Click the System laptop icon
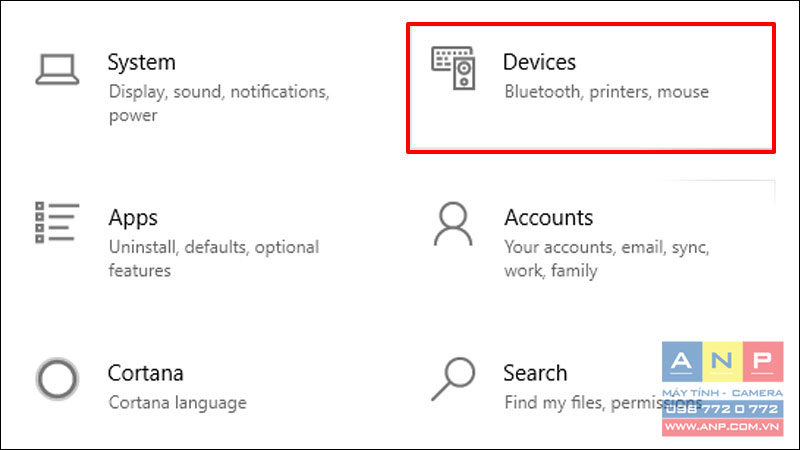The width and height of the screenshot is (800, 450). click(57, 69)
